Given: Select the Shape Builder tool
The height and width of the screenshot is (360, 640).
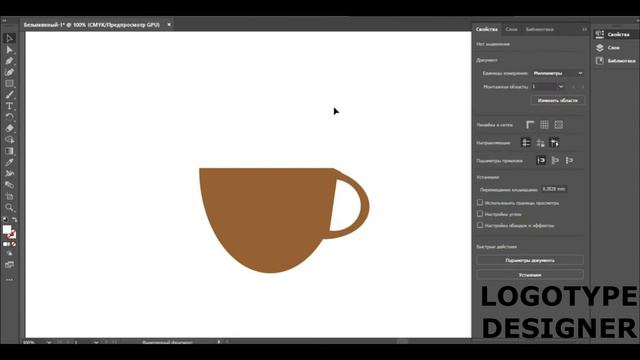Looking at the screenshot, I should pyautogui.click(x=9, y=140).
